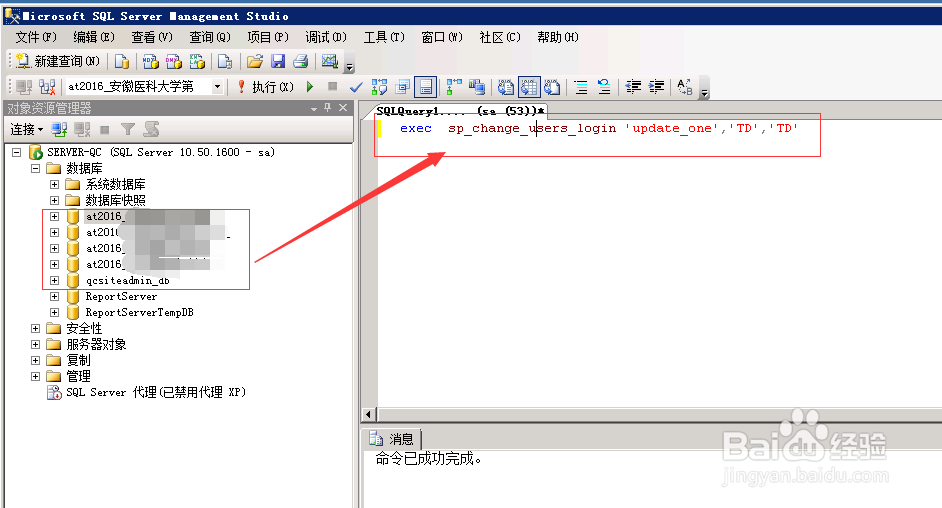Expand the ReportServerTempDB database
942x508 pixels.
coord(55,312)
